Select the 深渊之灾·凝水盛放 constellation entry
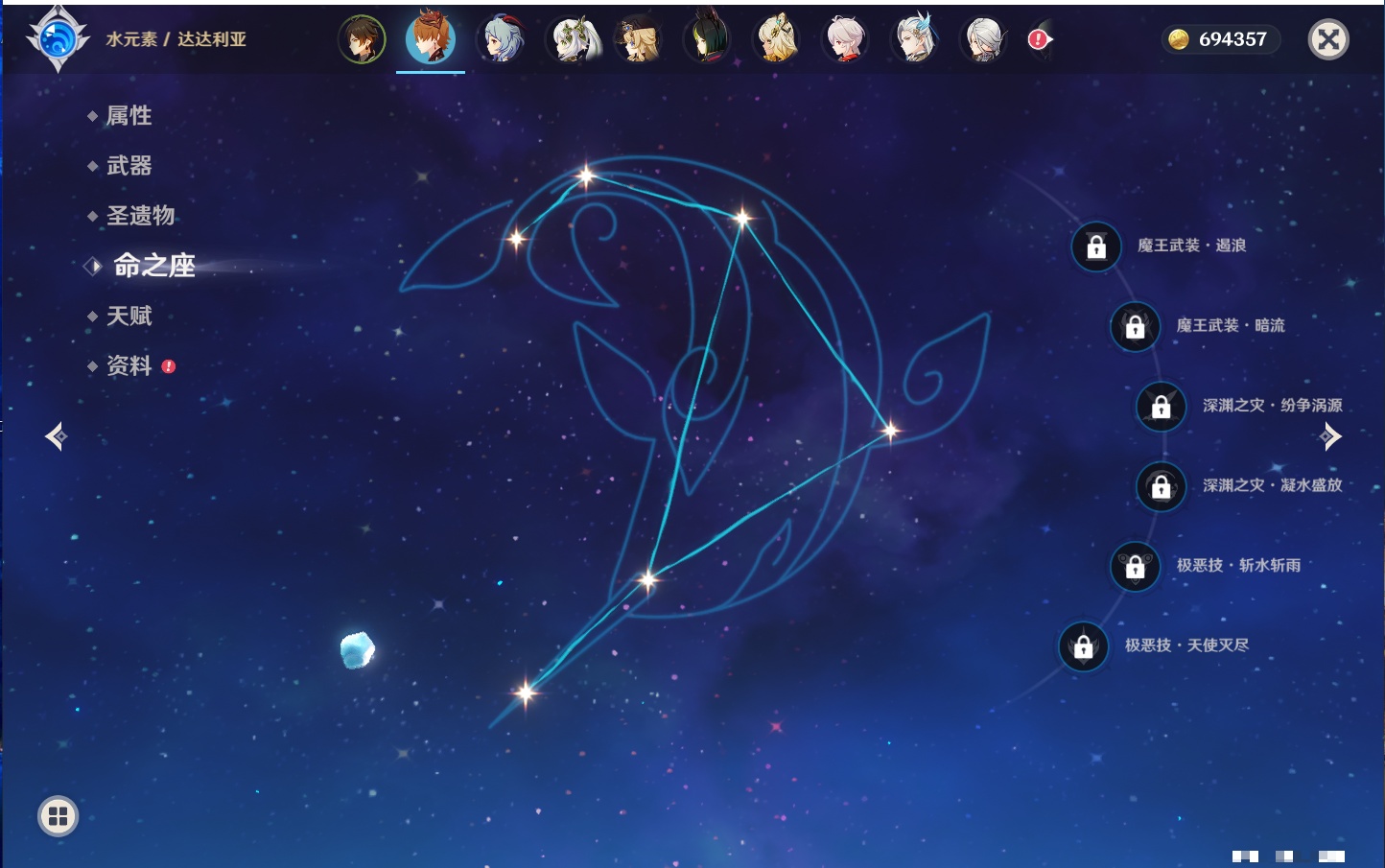 point(1272,485)
